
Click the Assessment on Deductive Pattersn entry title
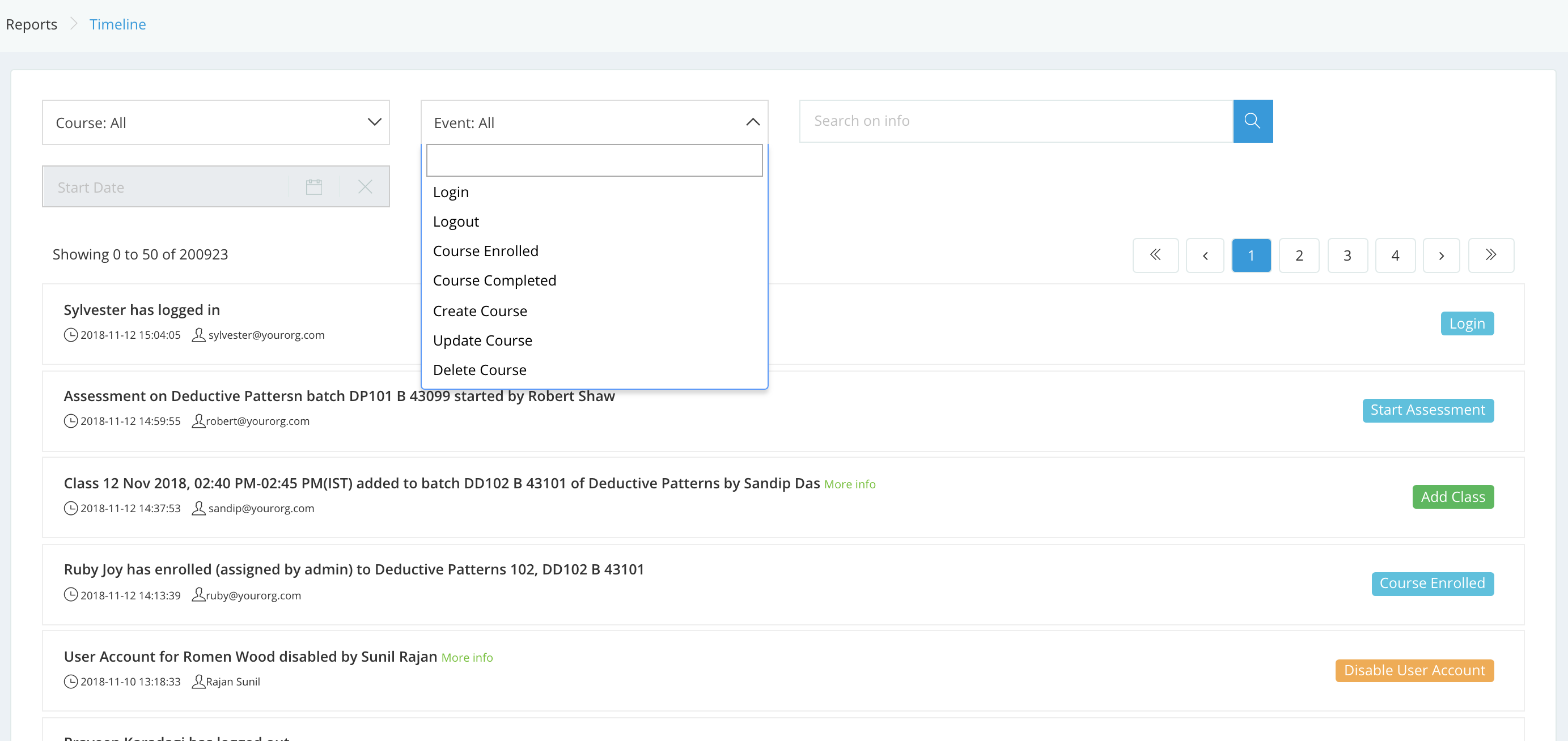(339, 396)
